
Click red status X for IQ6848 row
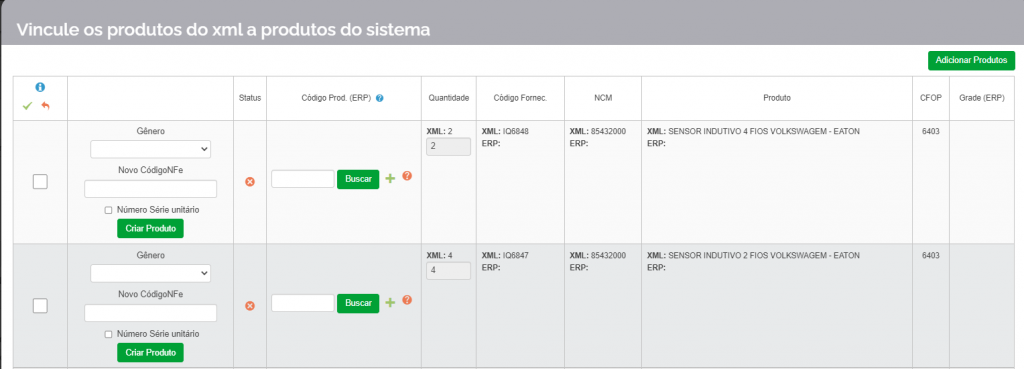[x=249, y=182]
